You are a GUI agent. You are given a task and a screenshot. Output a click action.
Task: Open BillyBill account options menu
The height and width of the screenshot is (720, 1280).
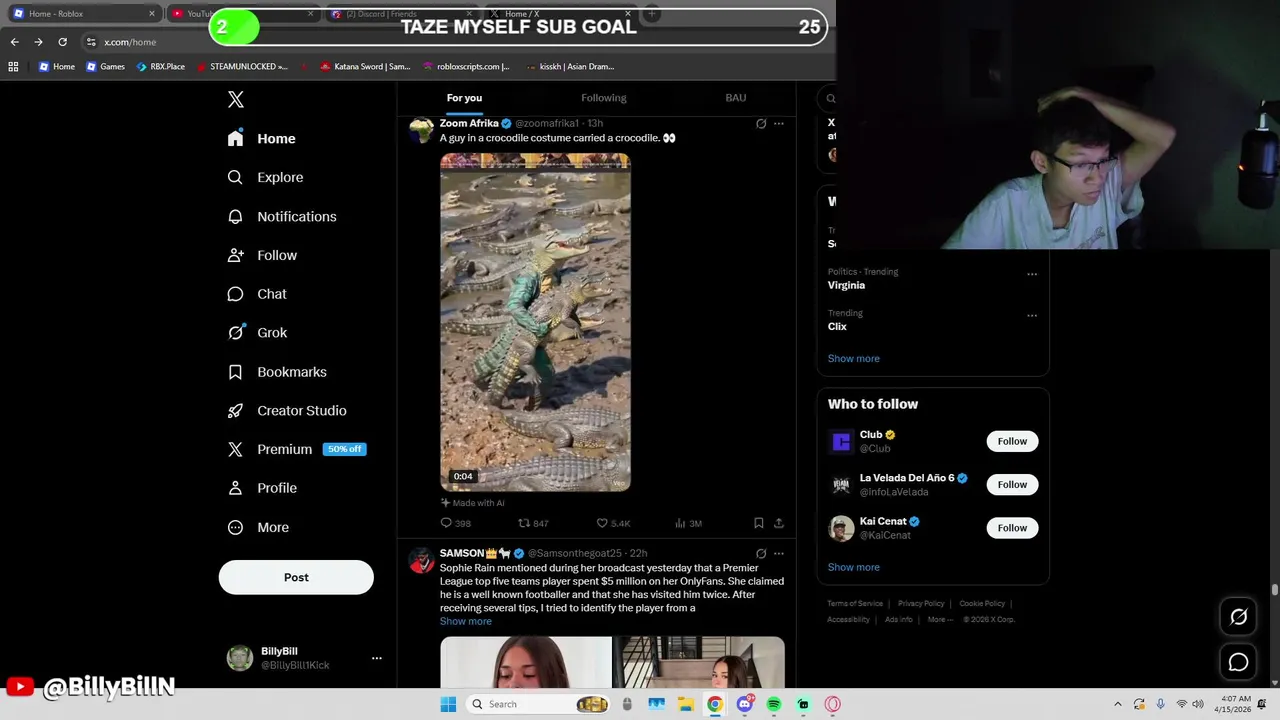pyautogui.click(x=377, y=658)
